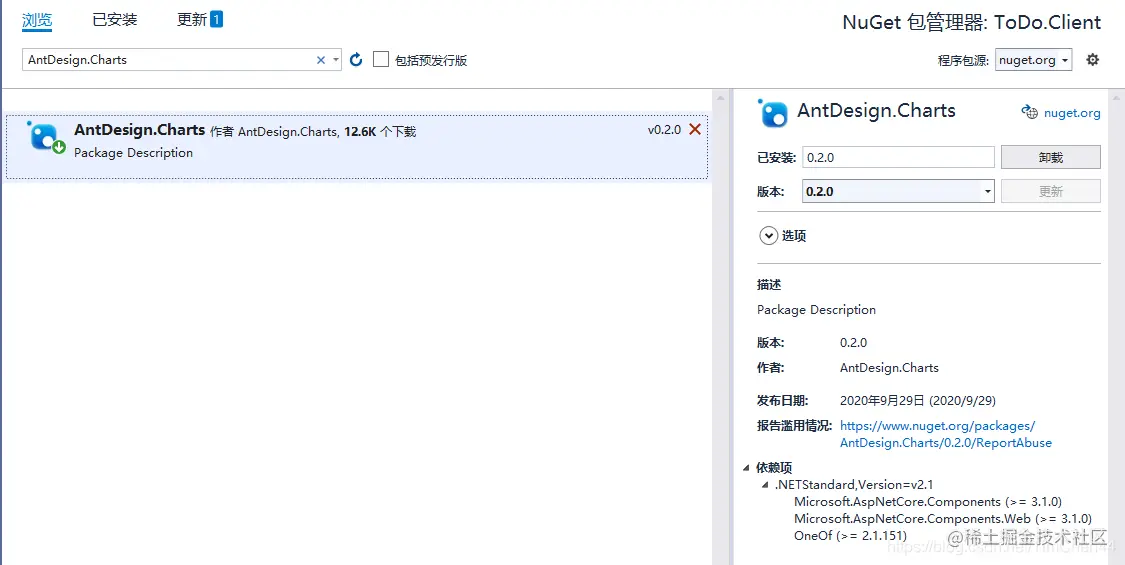This screenshot has width=1125, height=565.
Task: Click the details pane scrollbar up arrow
Action: tap(1117, 97)
